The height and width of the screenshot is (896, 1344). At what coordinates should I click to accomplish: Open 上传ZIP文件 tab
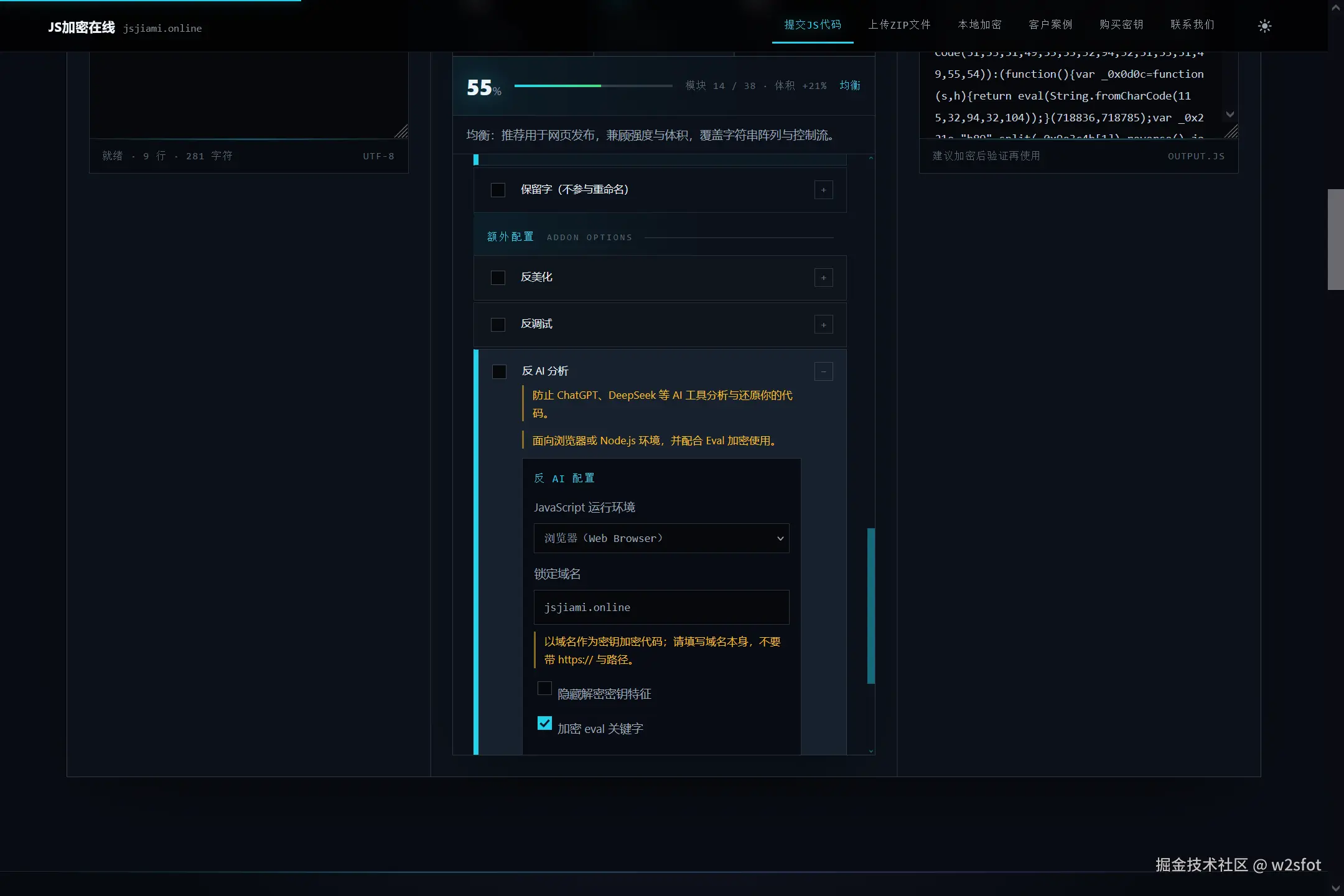click(x=899, y=25)
